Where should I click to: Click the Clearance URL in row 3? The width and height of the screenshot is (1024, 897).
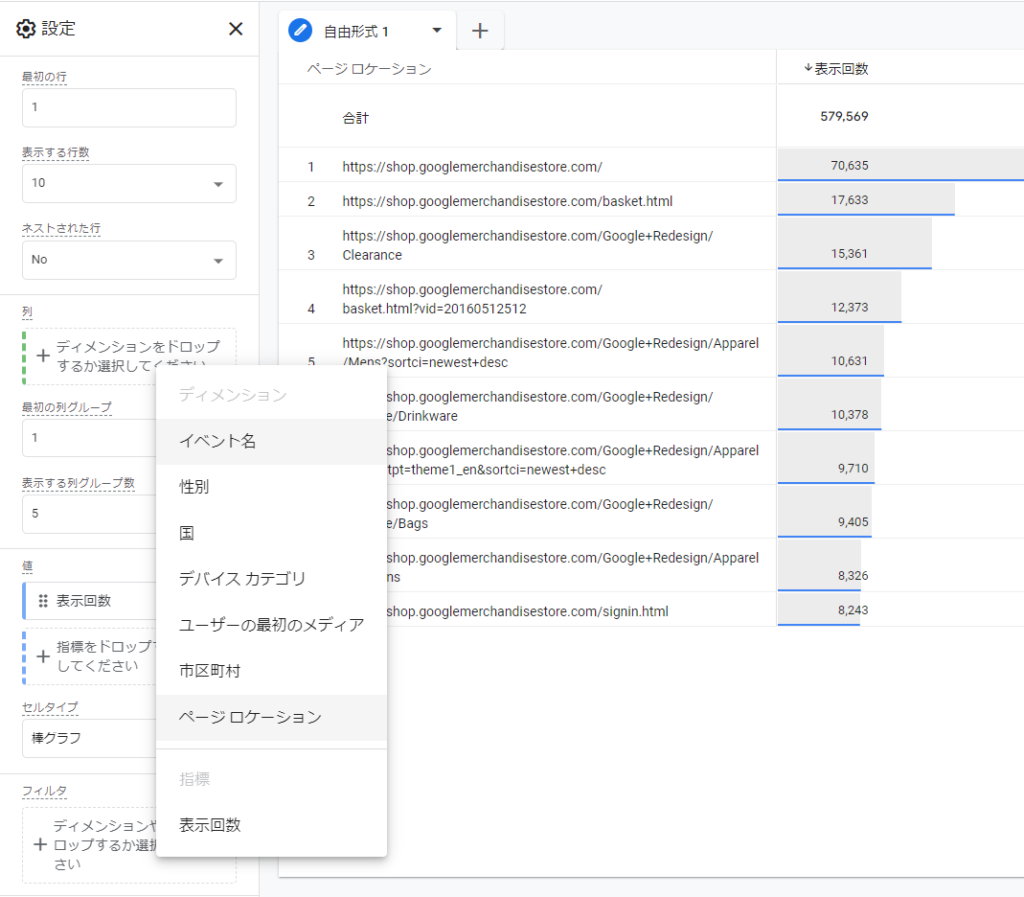[x=528, y=245]
